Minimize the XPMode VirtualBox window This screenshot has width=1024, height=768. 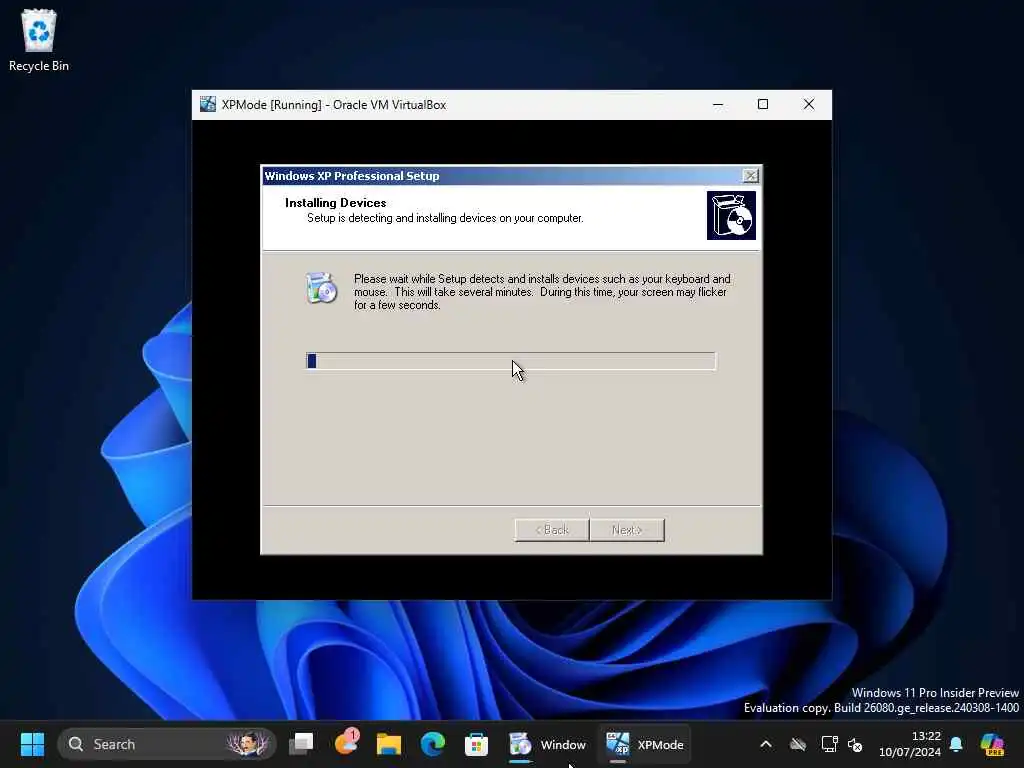718,104
